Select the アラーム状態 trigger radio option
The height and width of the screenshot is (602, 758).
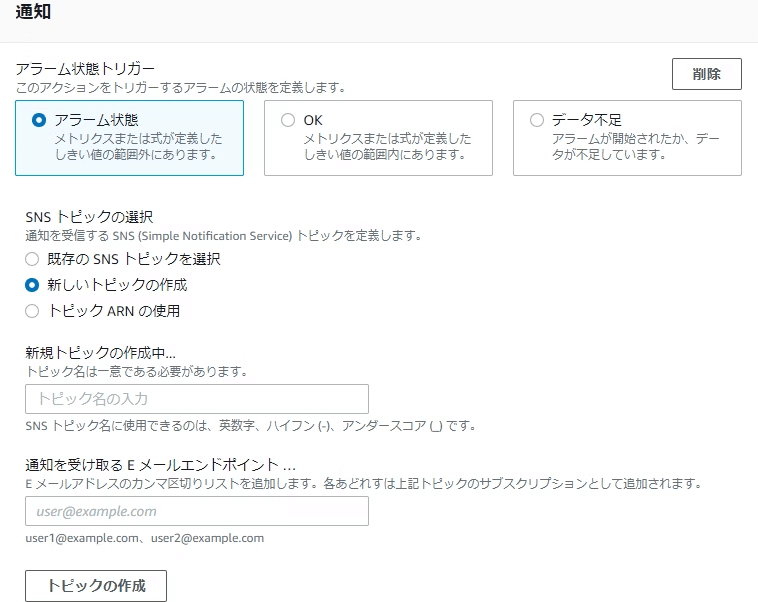click(39, 120)
